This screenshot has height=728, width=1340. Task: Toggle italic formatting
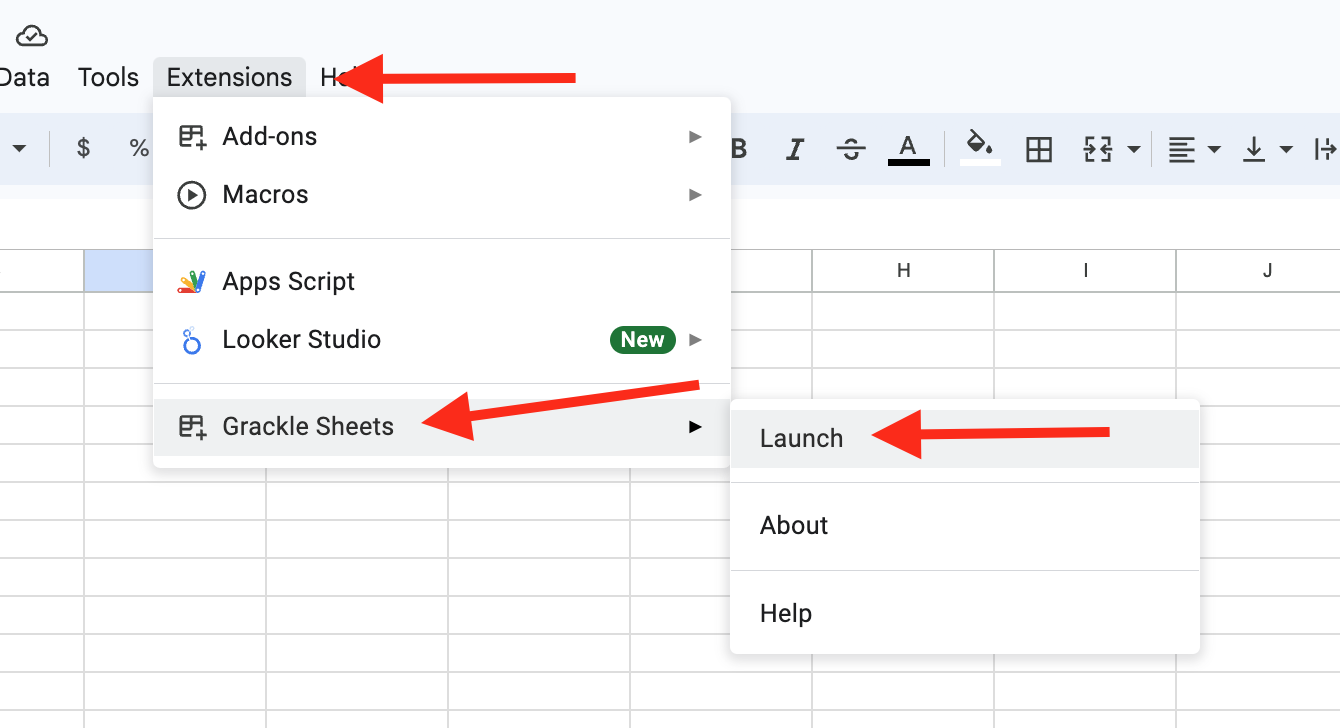click(x=795, y=149)
